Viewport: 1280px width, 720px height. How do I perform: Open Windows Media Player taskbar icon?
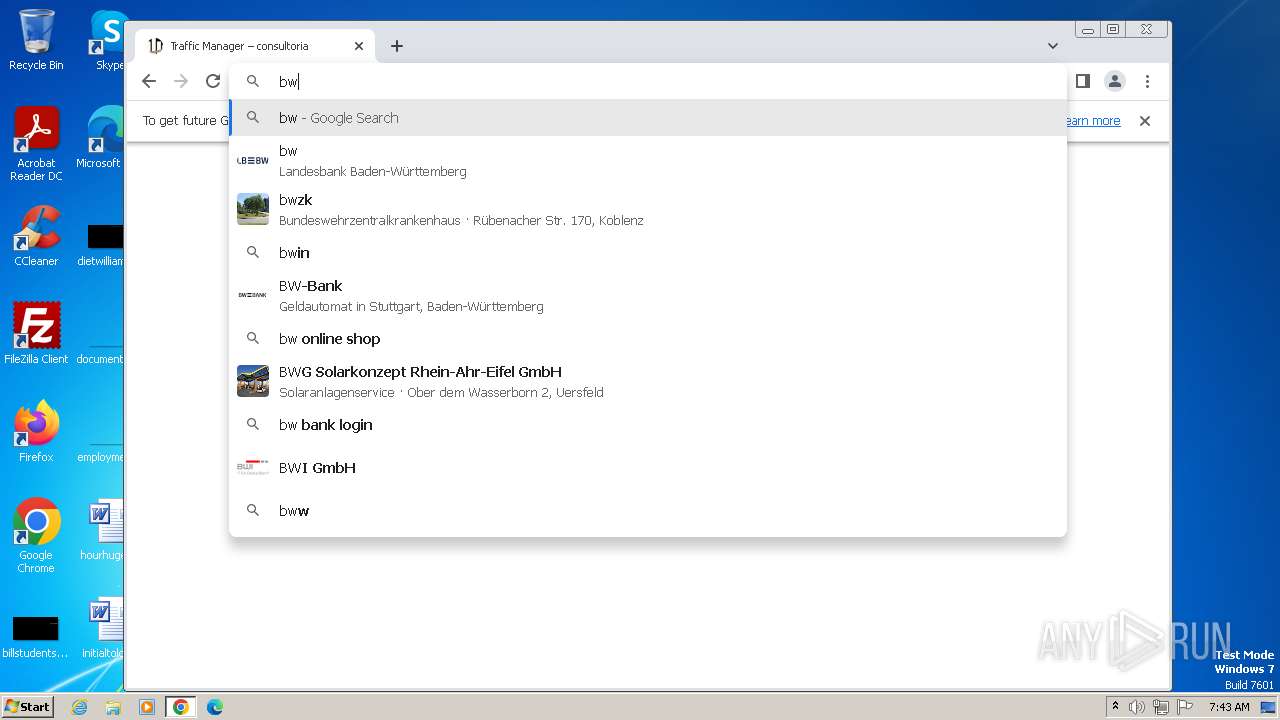coord(147,707)
